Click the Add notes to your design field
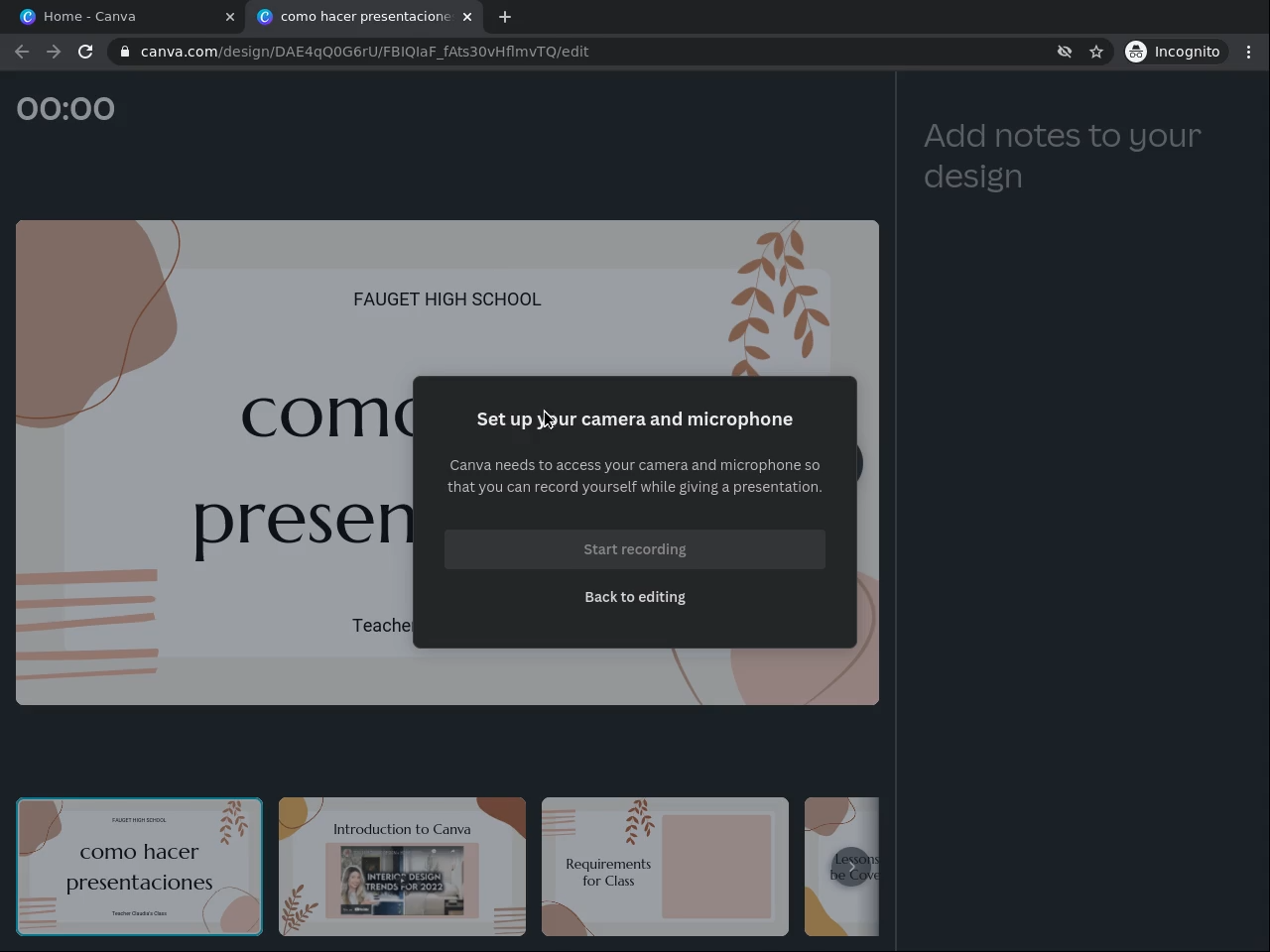 pyautogui.click(x=1063, y=156)
